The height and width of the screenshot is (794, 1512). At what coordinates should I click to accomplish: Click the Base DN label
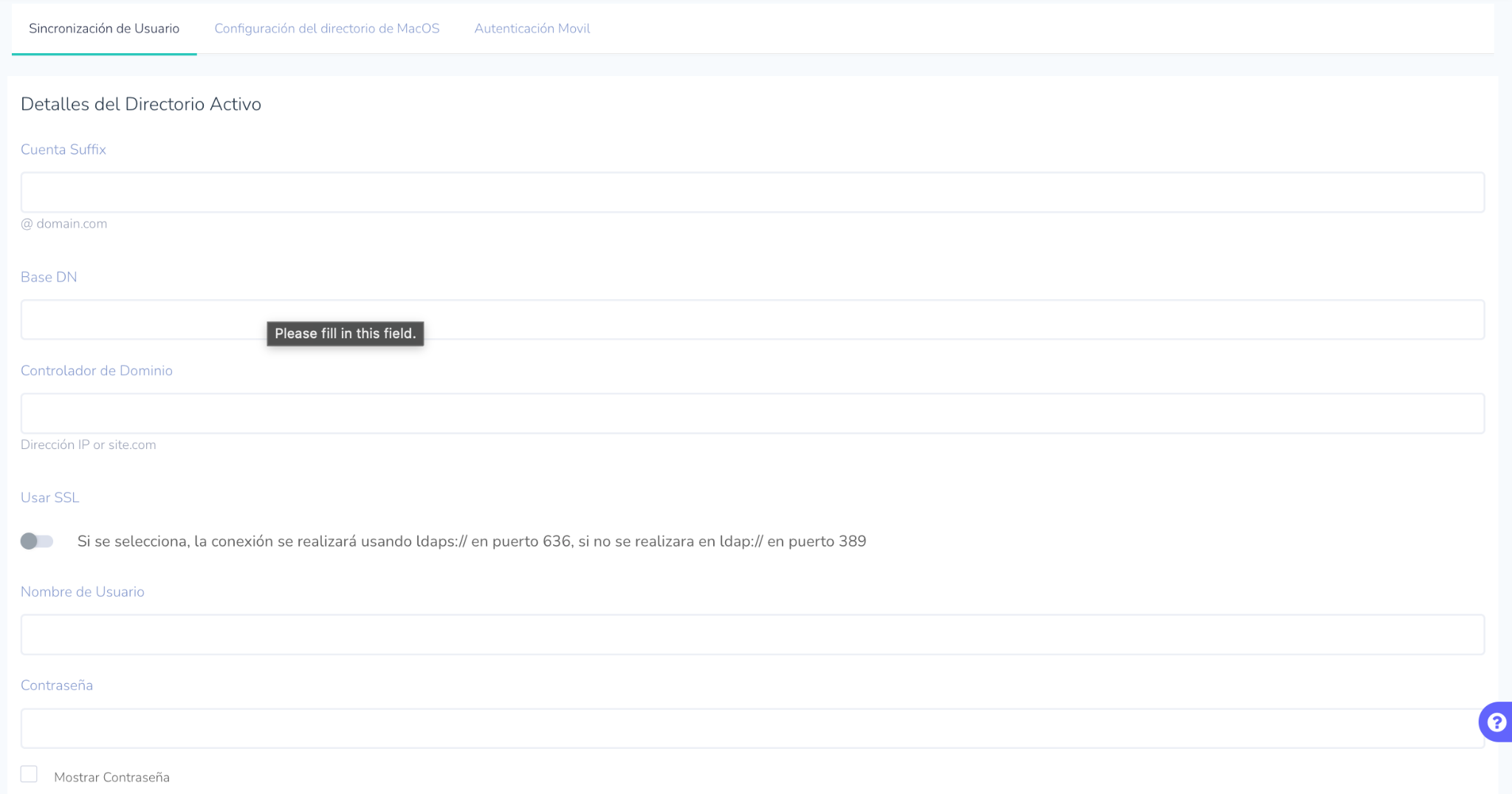[x=49, y=277]
